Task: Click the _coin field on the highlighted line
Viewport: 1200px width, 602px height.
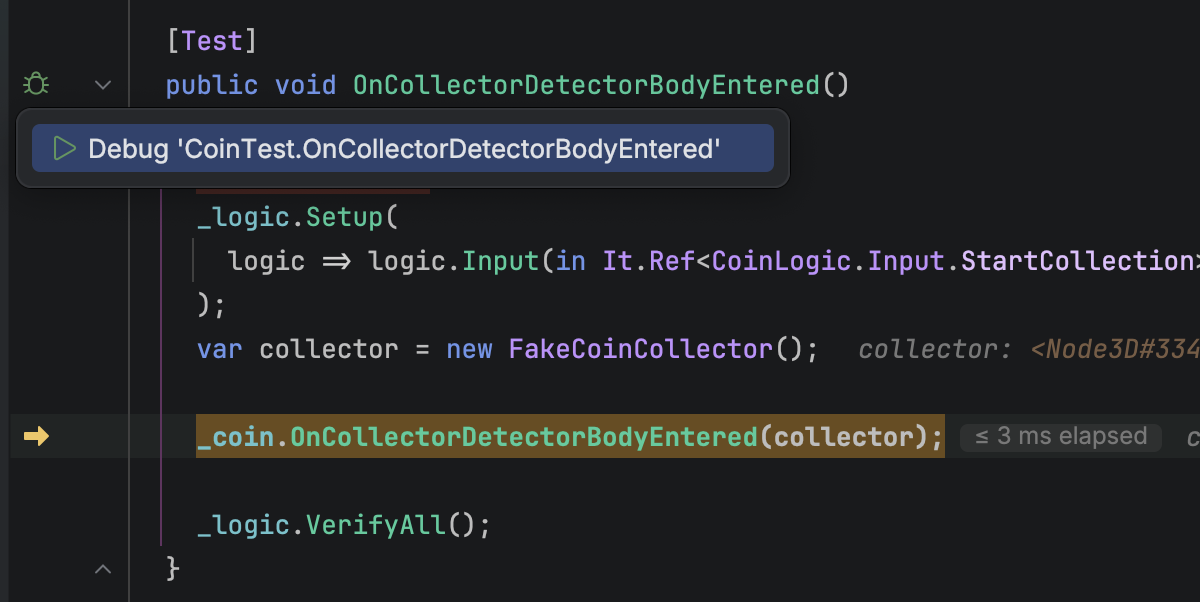Action: coord(236,437)
